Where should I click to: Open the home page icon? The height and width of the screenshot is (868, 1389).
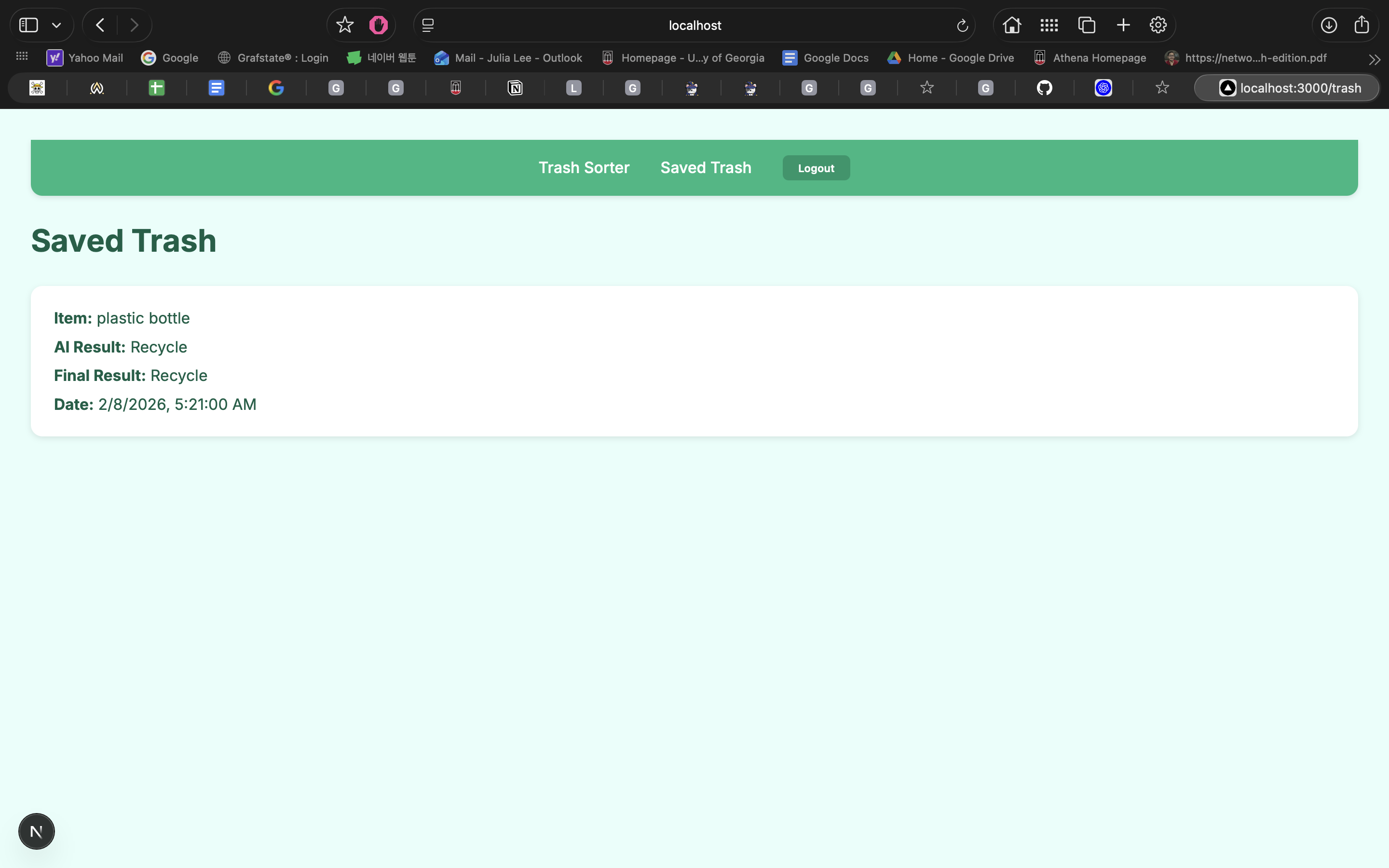[1011, 25]
